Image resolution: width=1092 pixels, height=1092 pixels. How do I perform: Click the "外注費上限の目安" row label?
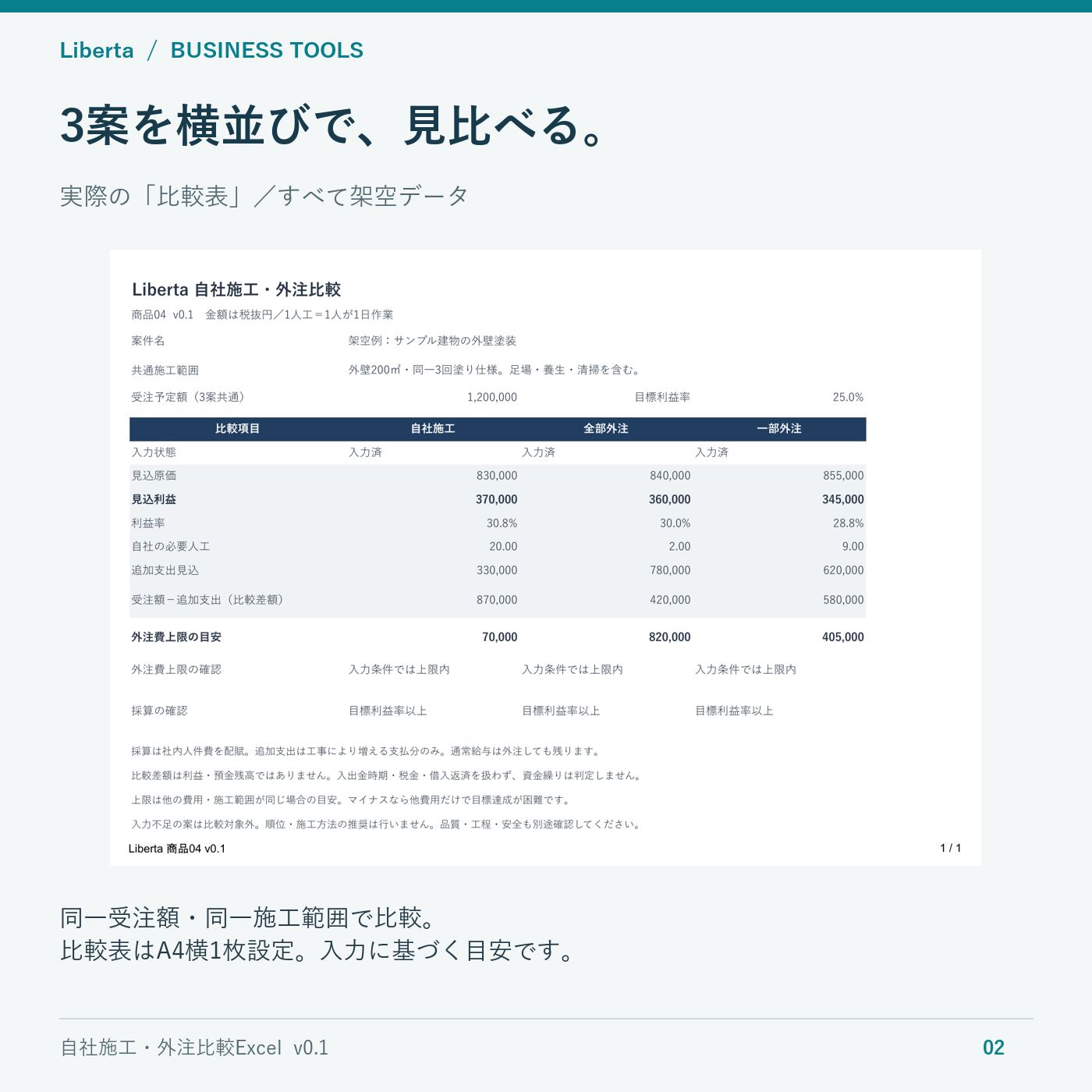pos(176,637)
